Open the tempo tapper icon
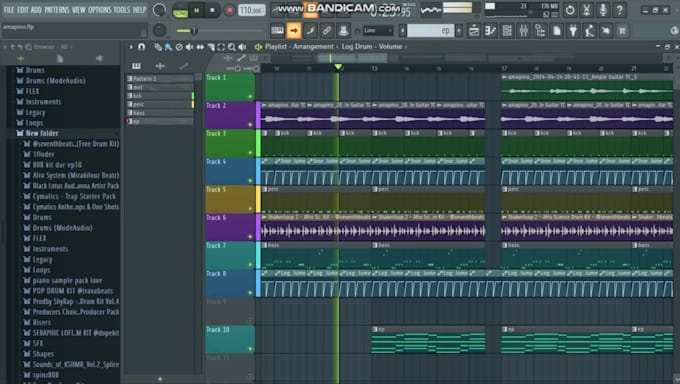This screenshot has width=680, height=384. pyautogui.click(x=589, y=31)
